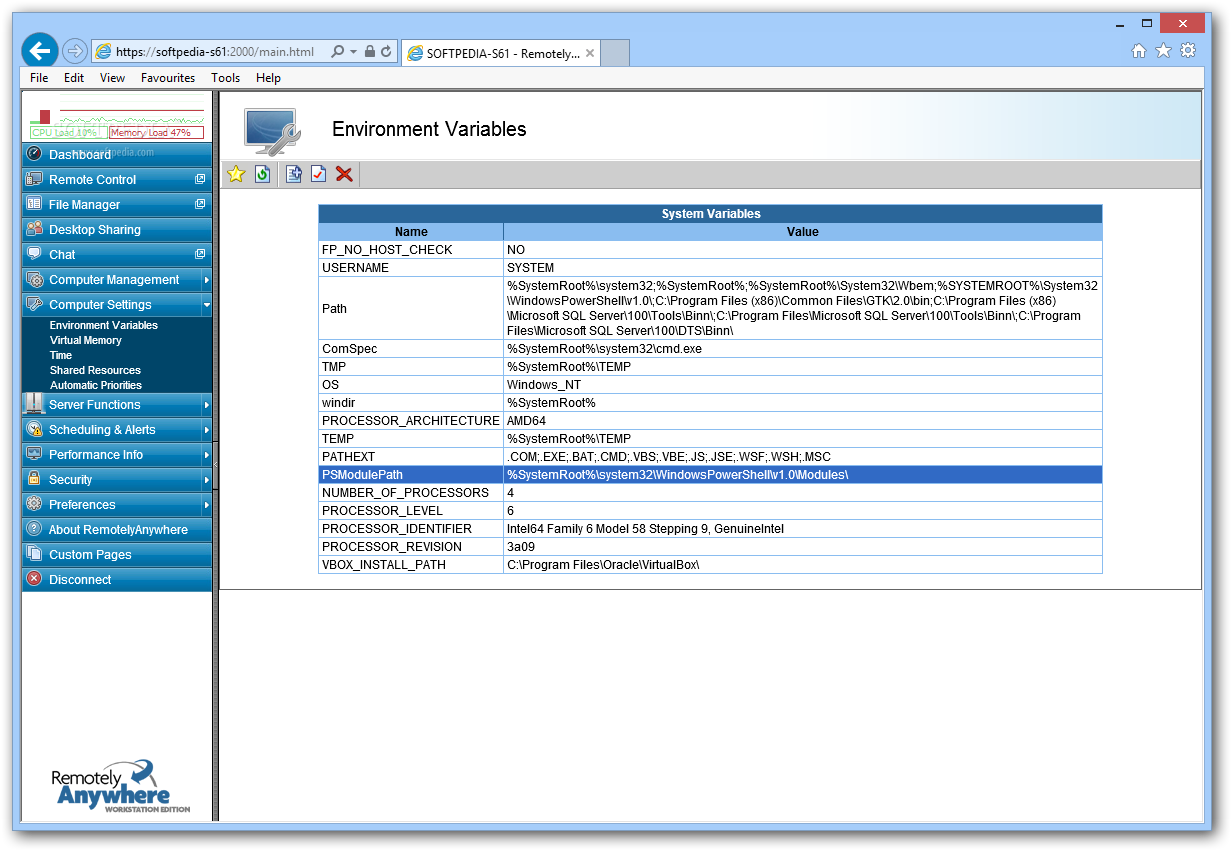
Task: Open the Shared Resources link
Action: tap(95, 370)
